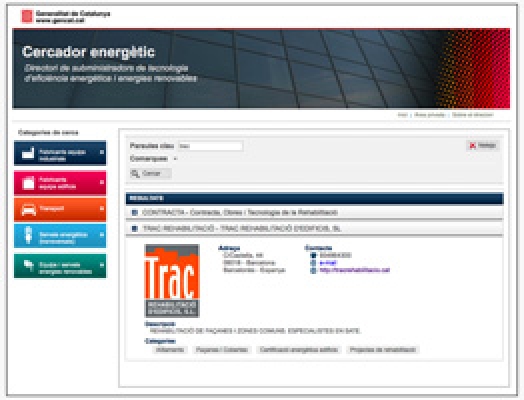Expand the pink building equipment category arrow
524x400 pixels.
click(x=102, y=182)
